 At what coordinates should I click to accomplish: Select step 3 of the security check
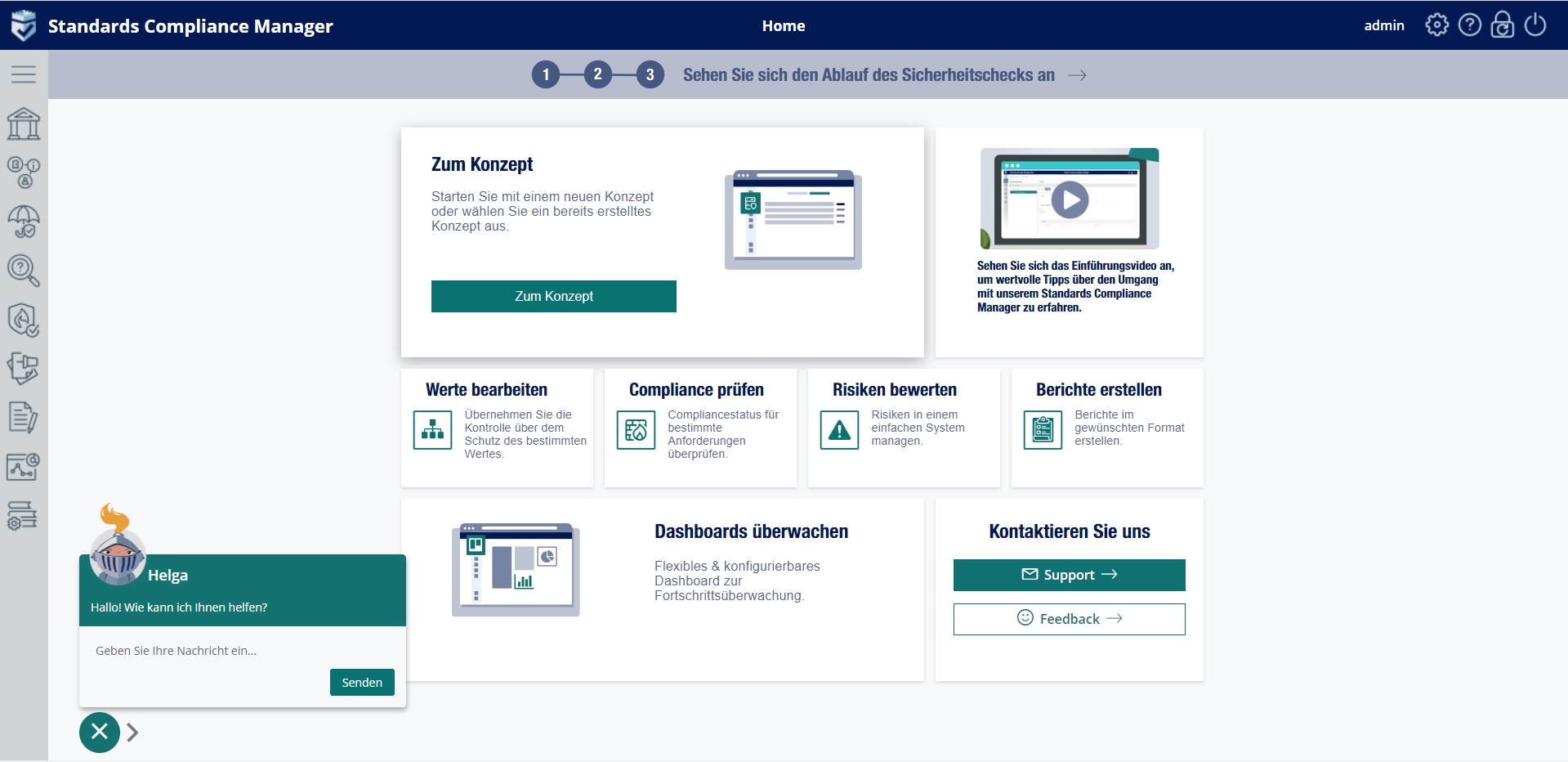[x=650, y=74]
